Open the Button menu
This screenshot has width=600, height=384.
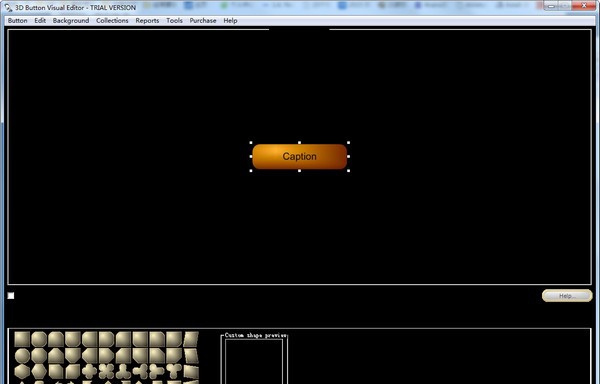[17, 21]
